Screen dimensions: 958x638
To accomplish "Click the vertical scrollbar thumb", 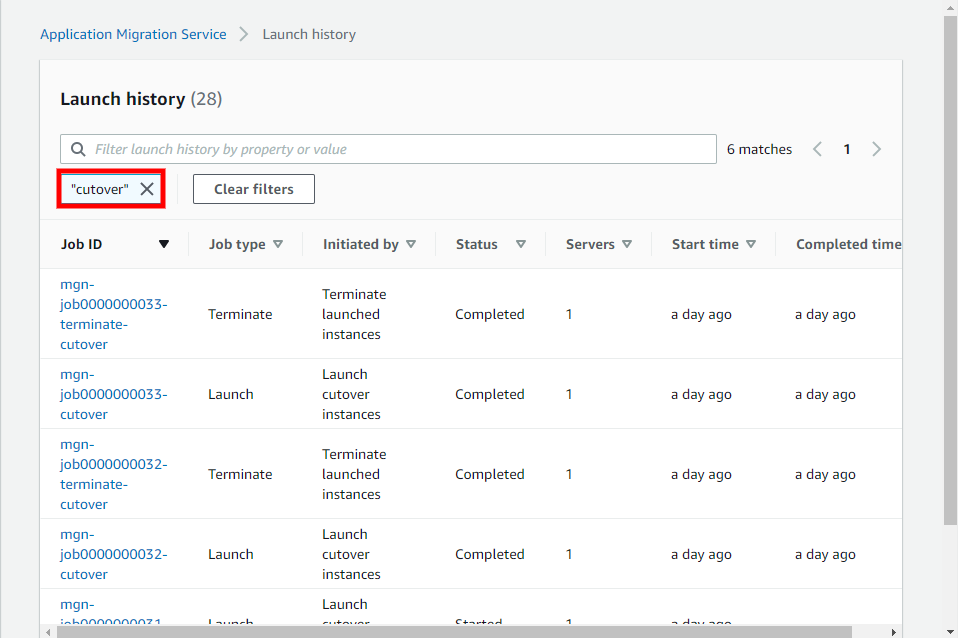I will [950, 269].
